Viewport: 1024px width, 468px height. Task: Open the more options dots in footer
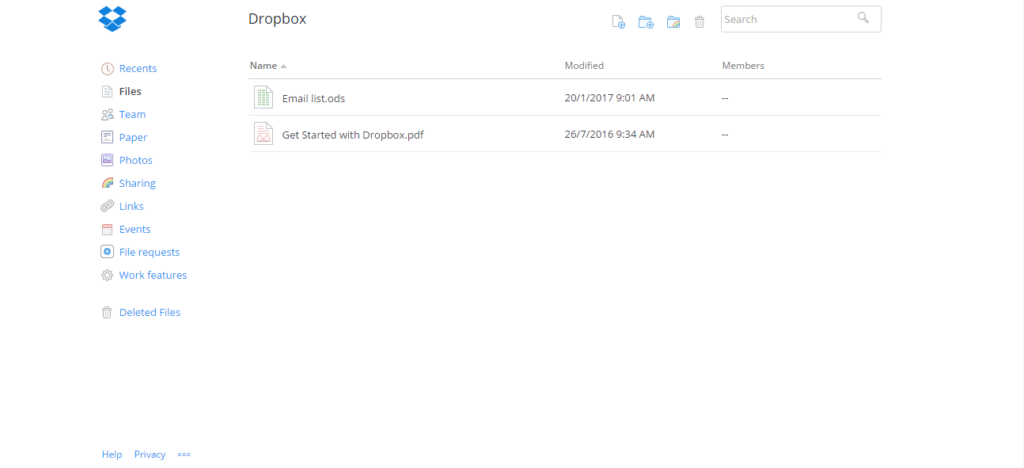184,454
